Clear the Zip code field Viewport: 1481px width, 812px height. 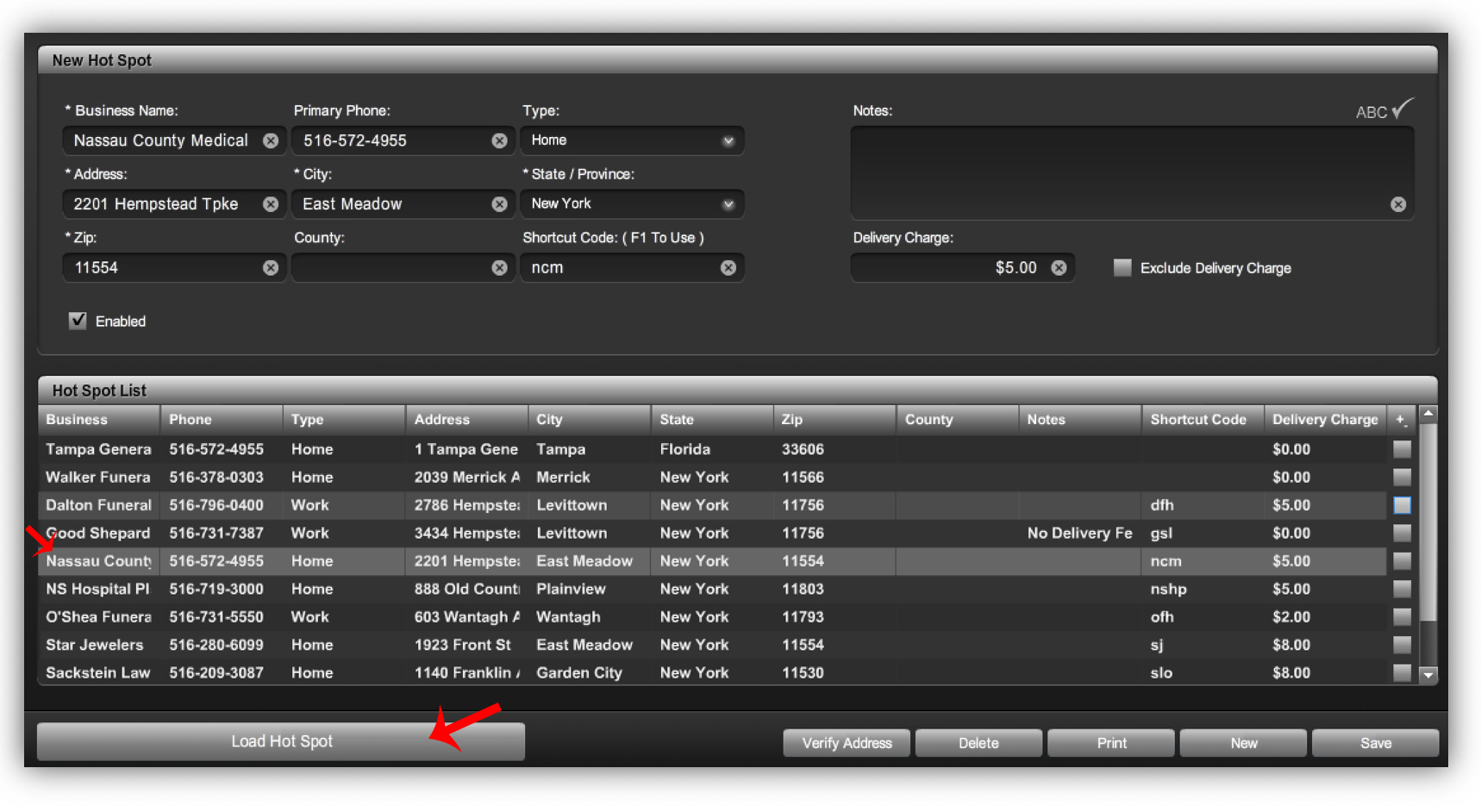[x=271, y=268]
